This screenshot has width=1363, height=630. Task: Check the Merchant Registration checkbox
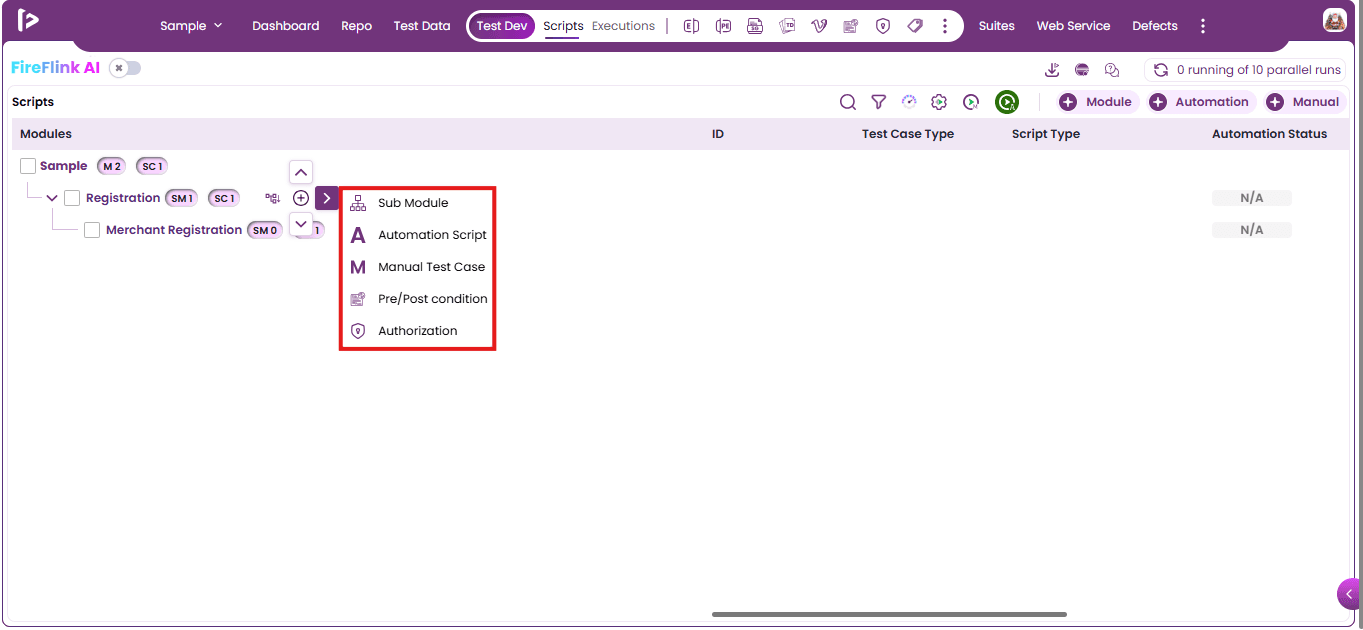(x=92, y=230)
